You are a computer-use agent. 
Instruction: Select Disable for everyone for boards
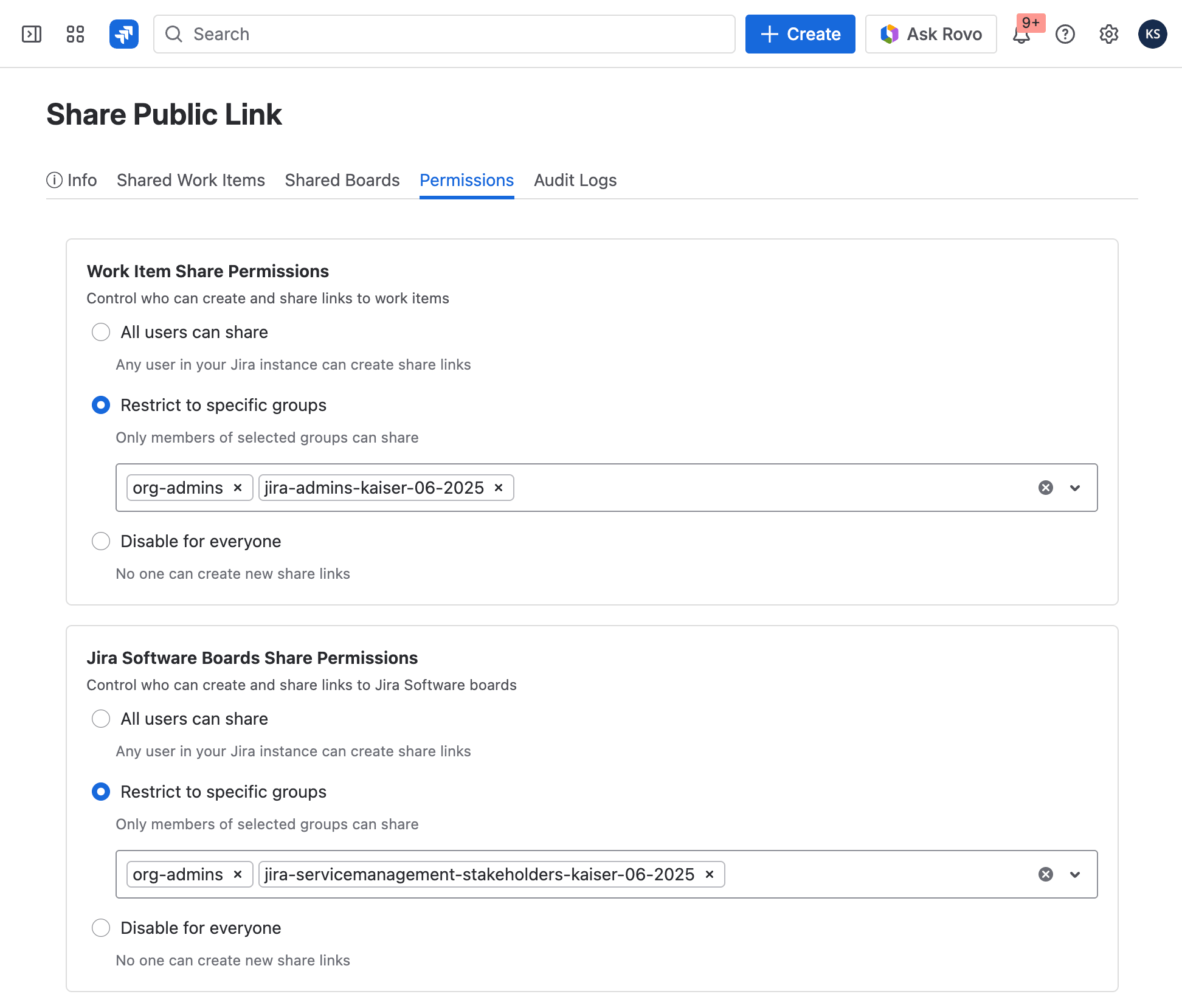(x=101, y=928)
